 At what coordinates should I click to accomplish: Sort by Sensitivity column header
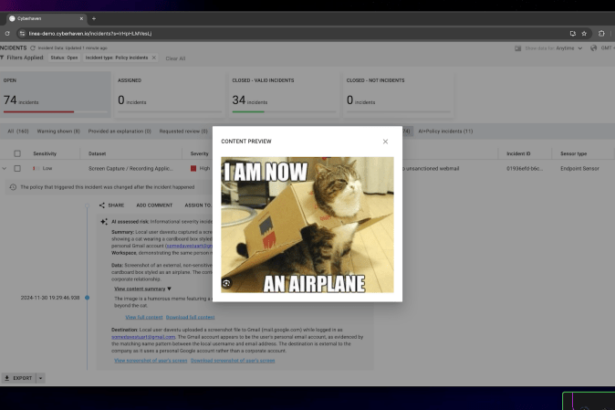(45, 154)
